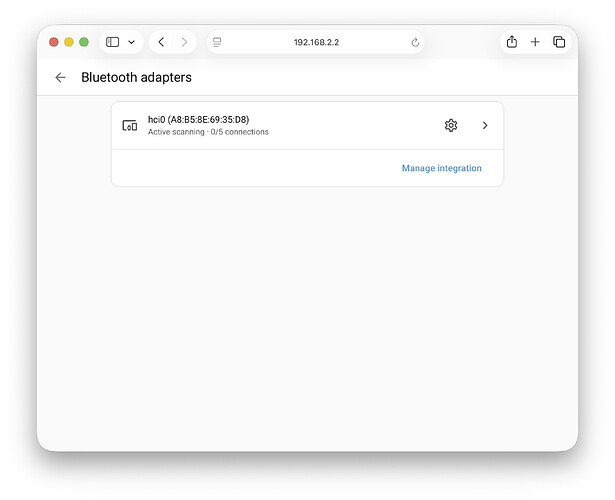Click the Manage integration link
Screen dimensions: 615x500
pyautogui.click(x=441, y=168)
